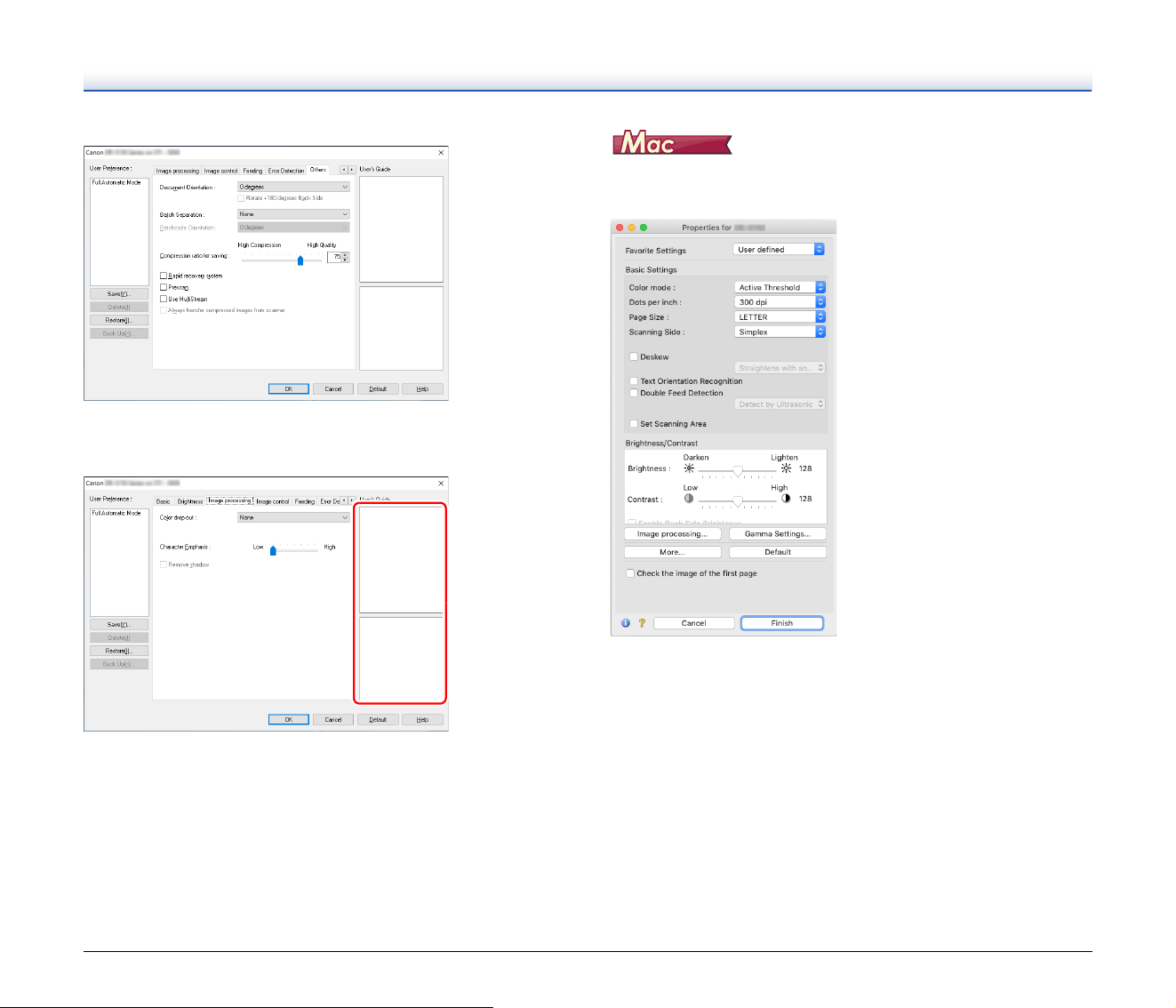1176x1008 pixels.
Task: Click the Contrast slider thumb in Mac dialog
Action: point(738,501)
